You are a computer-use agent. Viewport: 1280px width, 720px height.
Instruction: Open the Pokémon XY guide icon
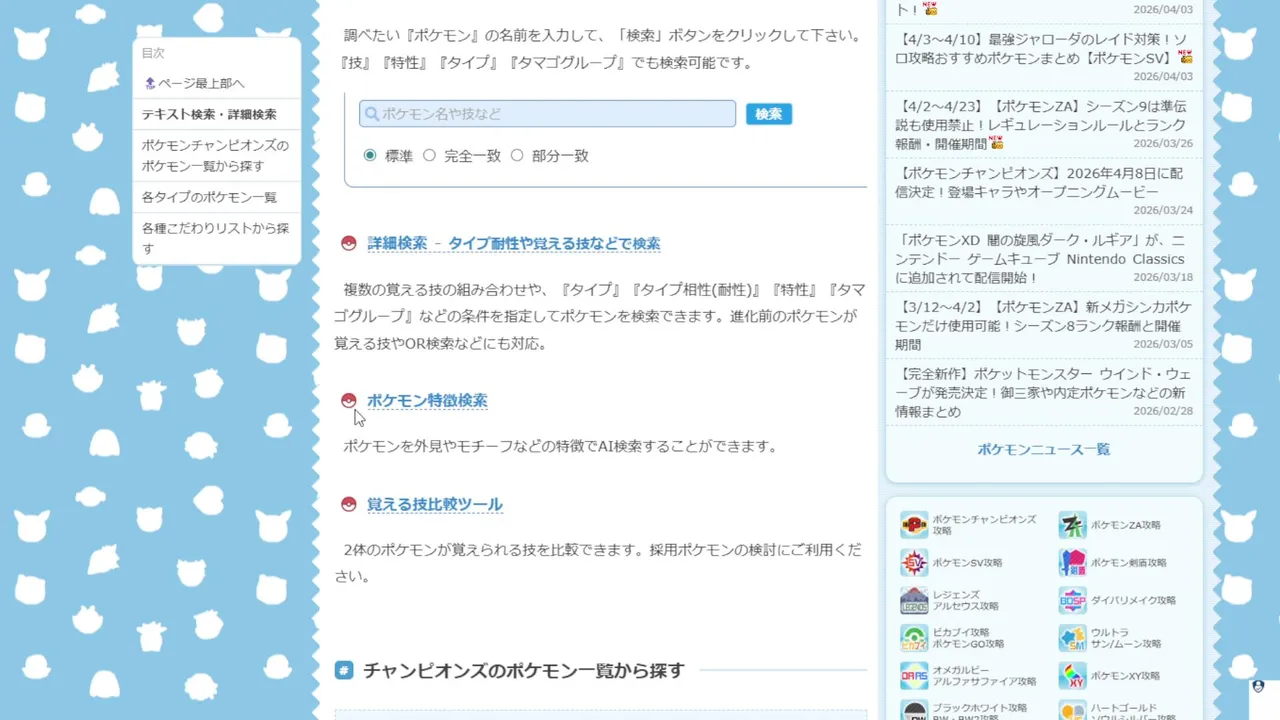pos(1073,676)
